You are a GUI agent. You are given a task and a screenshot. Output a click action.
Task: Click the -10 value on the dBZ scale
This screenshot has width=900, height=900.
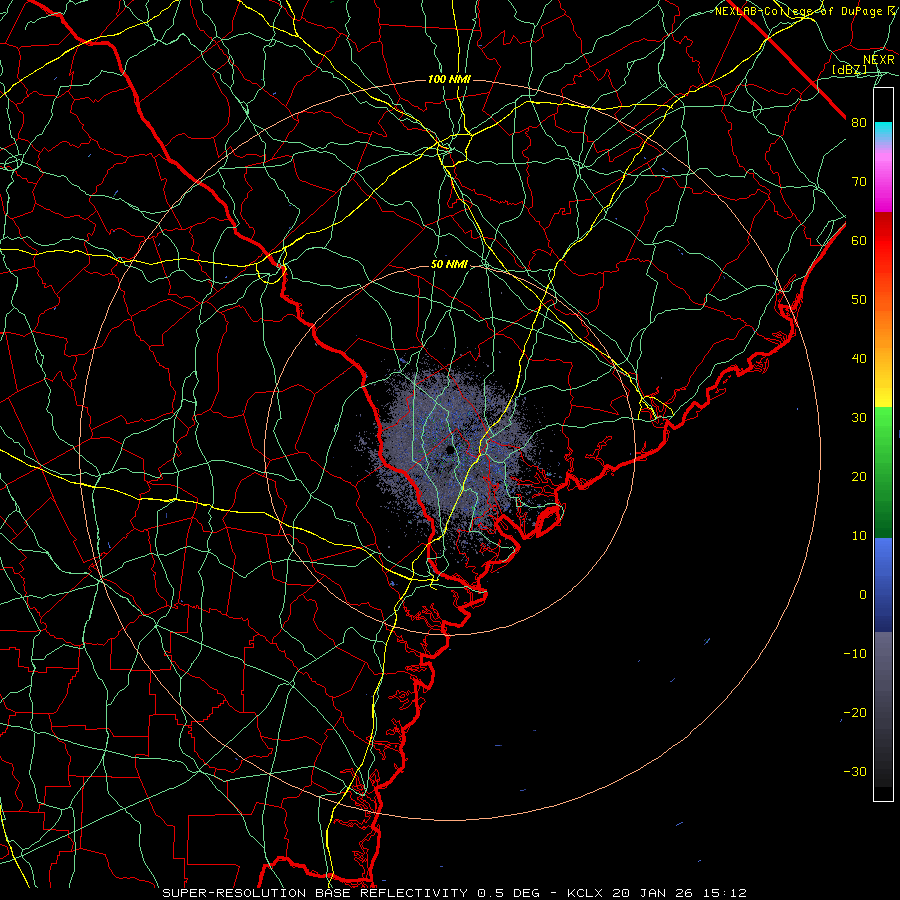(855, 654)
